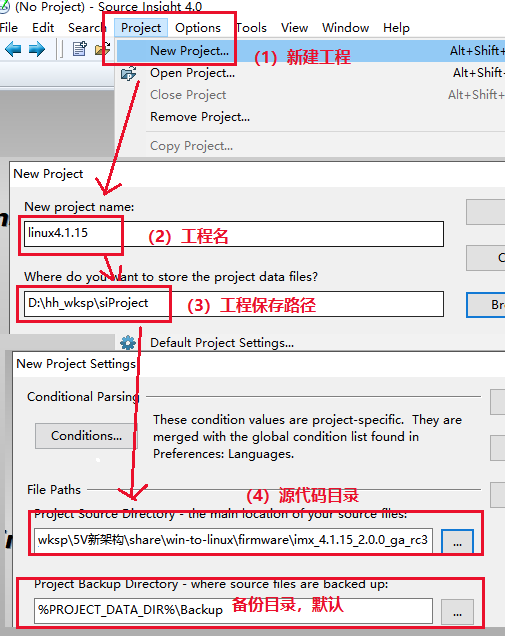The width and height of the screenshot is (505, 636).
Task: Click the open folder toolbar icon
Action: pos(102,49)
